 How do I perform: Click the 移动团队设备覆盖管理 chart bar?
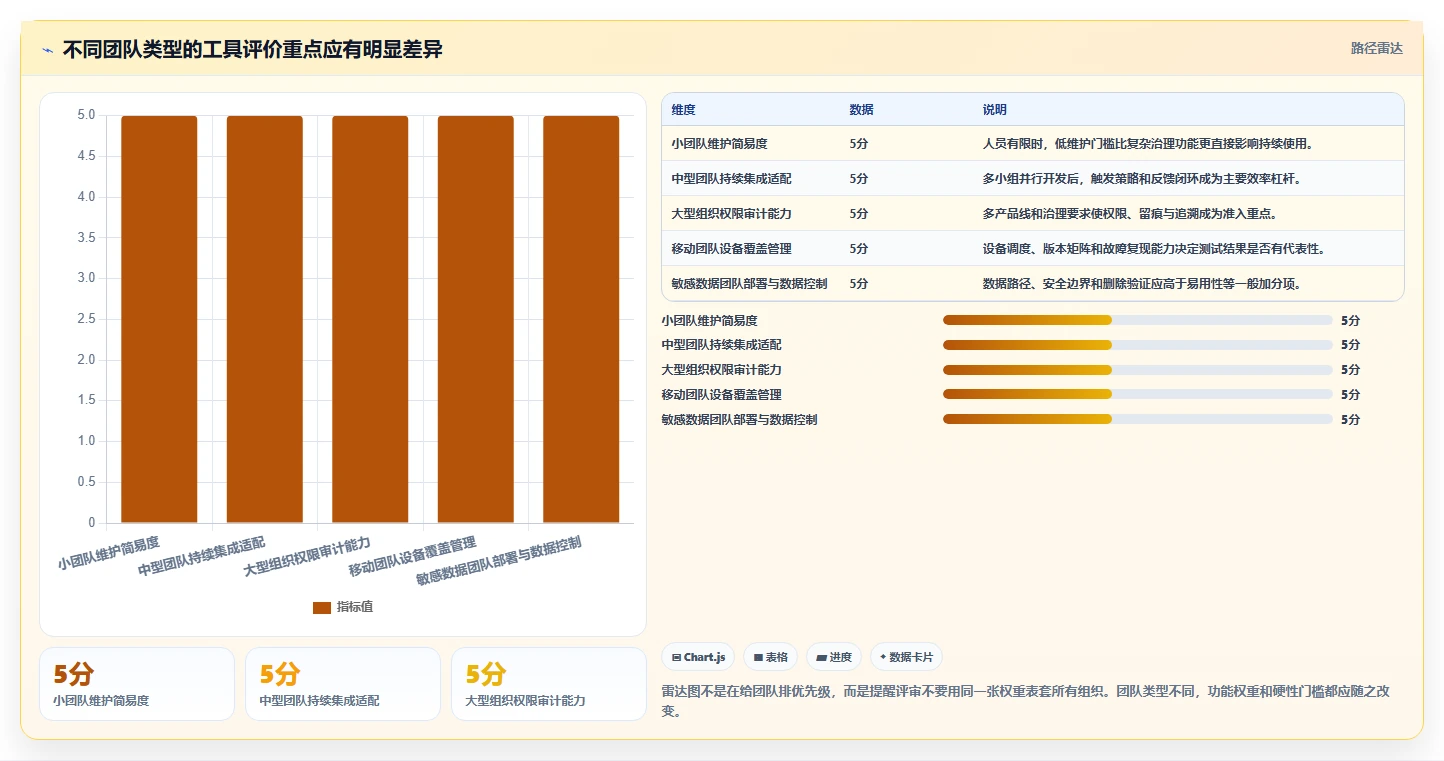pos(476,319)
